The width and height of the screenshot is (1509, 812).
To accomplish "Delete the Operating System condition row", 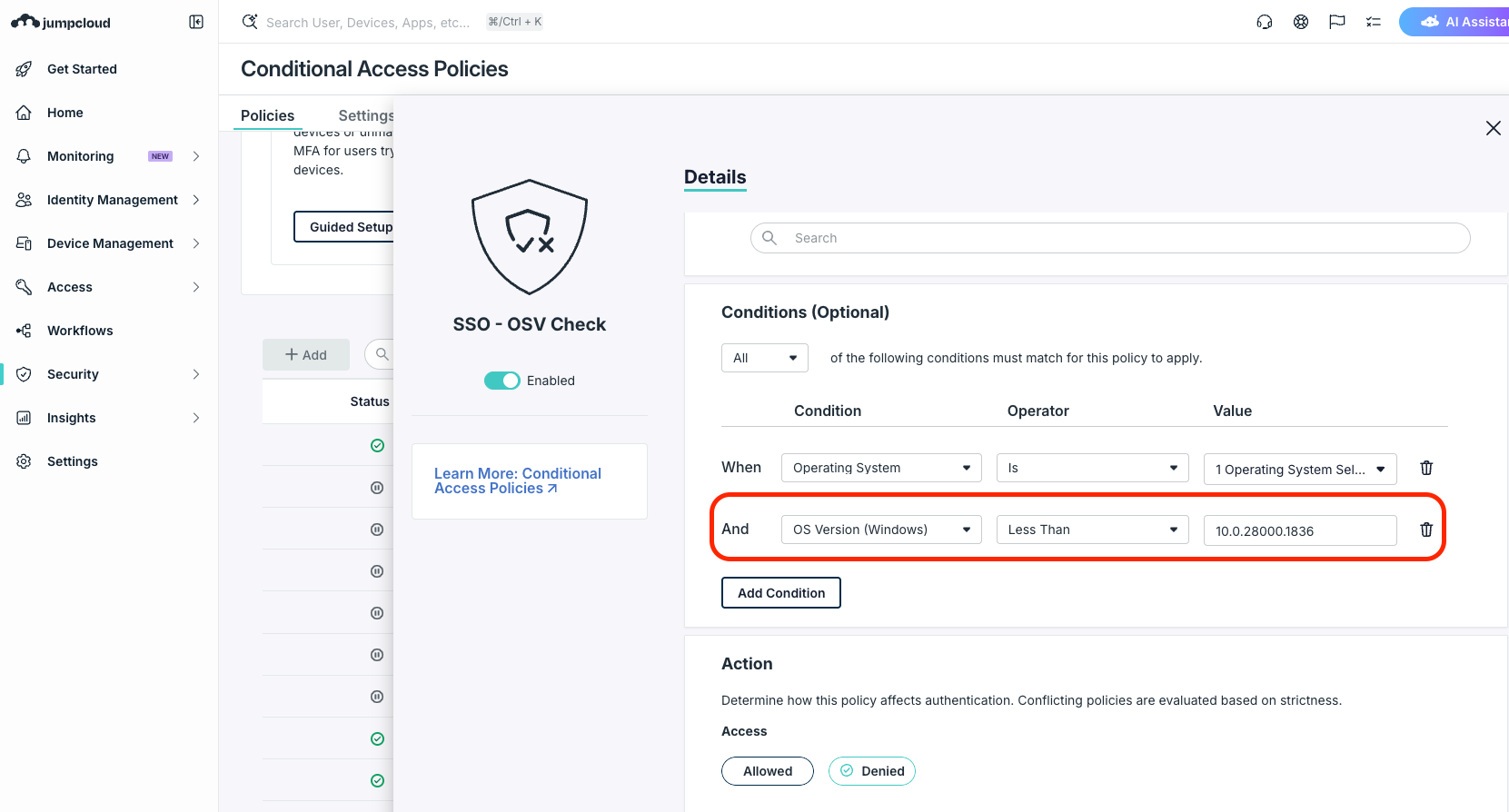I will 1426,468.
